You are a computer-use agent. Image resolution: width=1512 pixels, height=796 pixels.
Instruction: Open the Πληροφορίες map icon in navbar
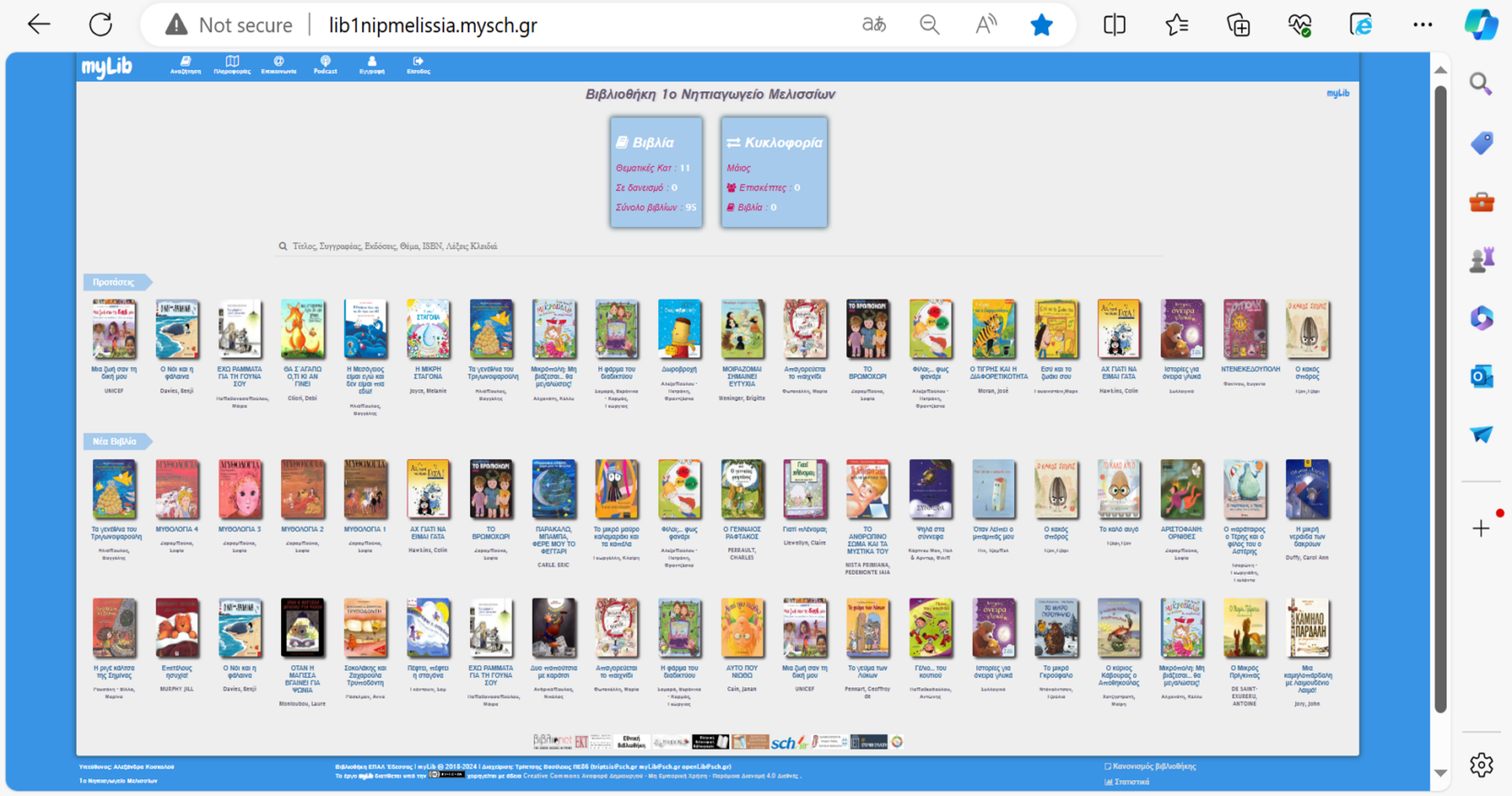[x=232, y=65]
